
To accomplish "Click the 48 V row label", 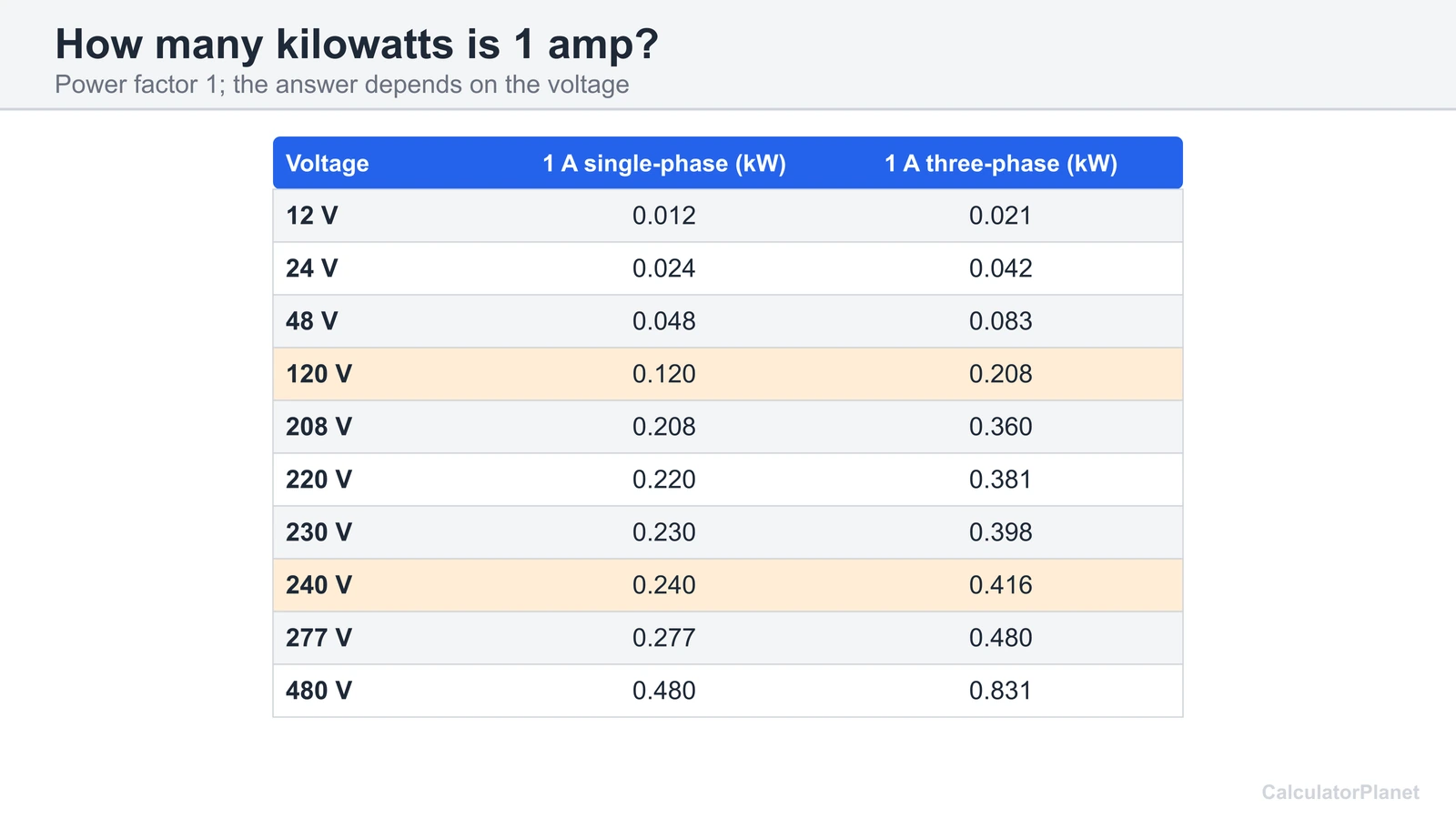I will coord(311,321).
